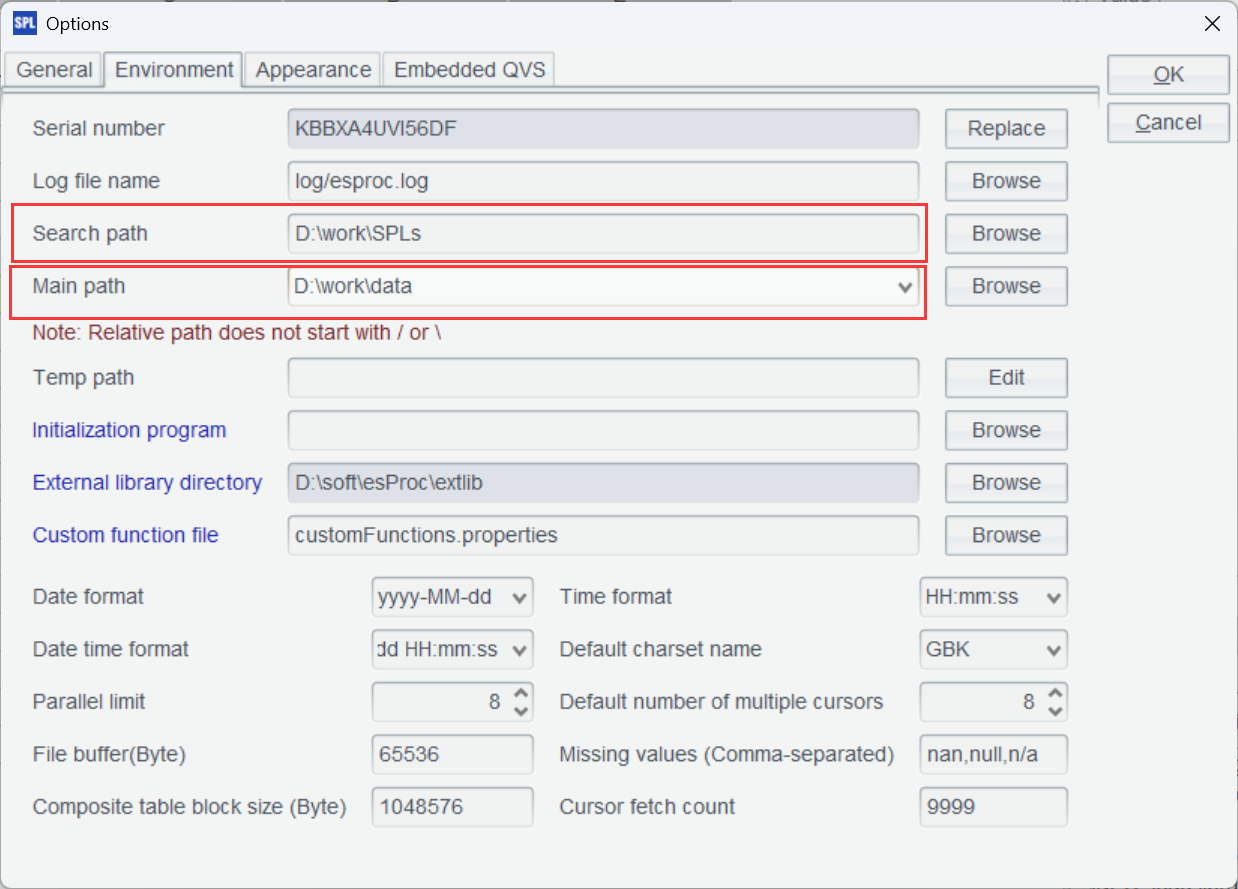Switch to the General tab
This screenshot has width=1238, height=889.
(54, 70)
